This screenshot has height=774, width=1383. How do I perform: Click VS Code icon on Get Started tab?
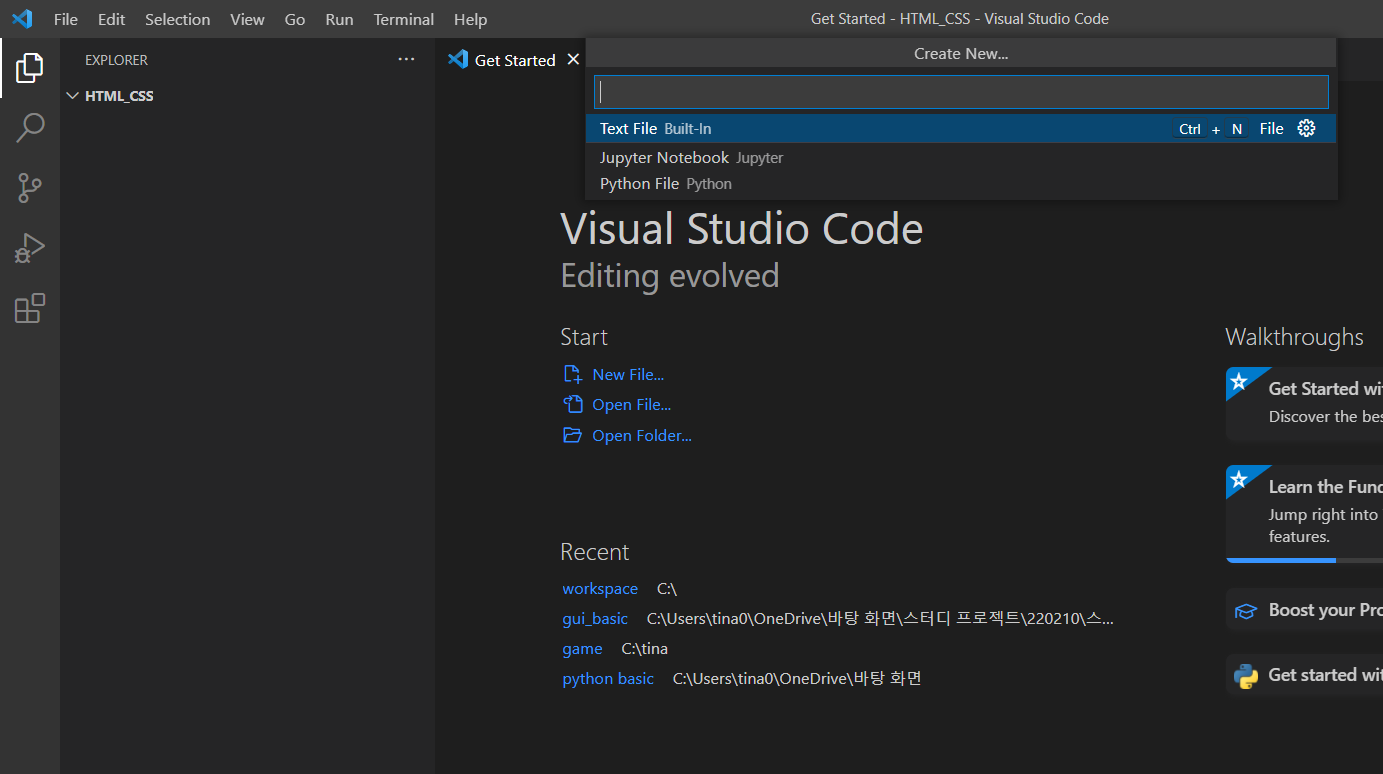(458, 60)
